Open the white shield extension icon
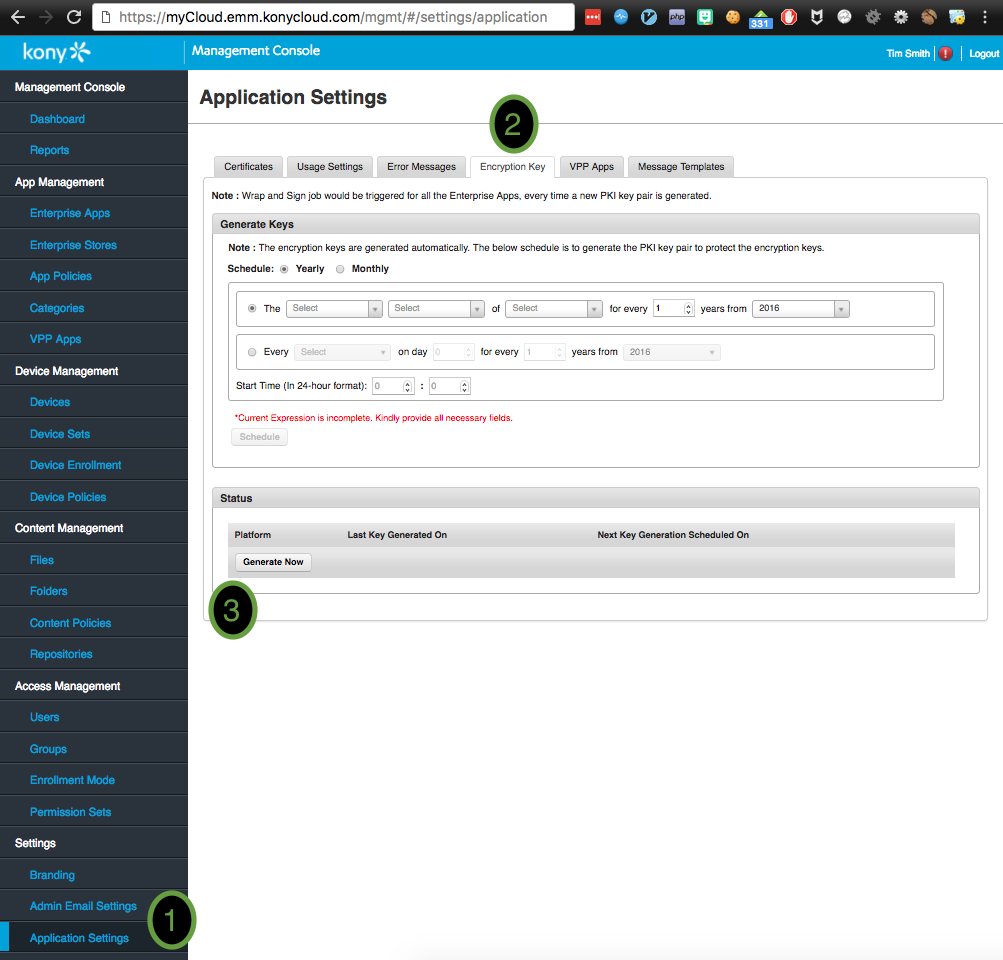Image resolution: width=1003 pixels, height=960 pixels. (x=816, y=17)
